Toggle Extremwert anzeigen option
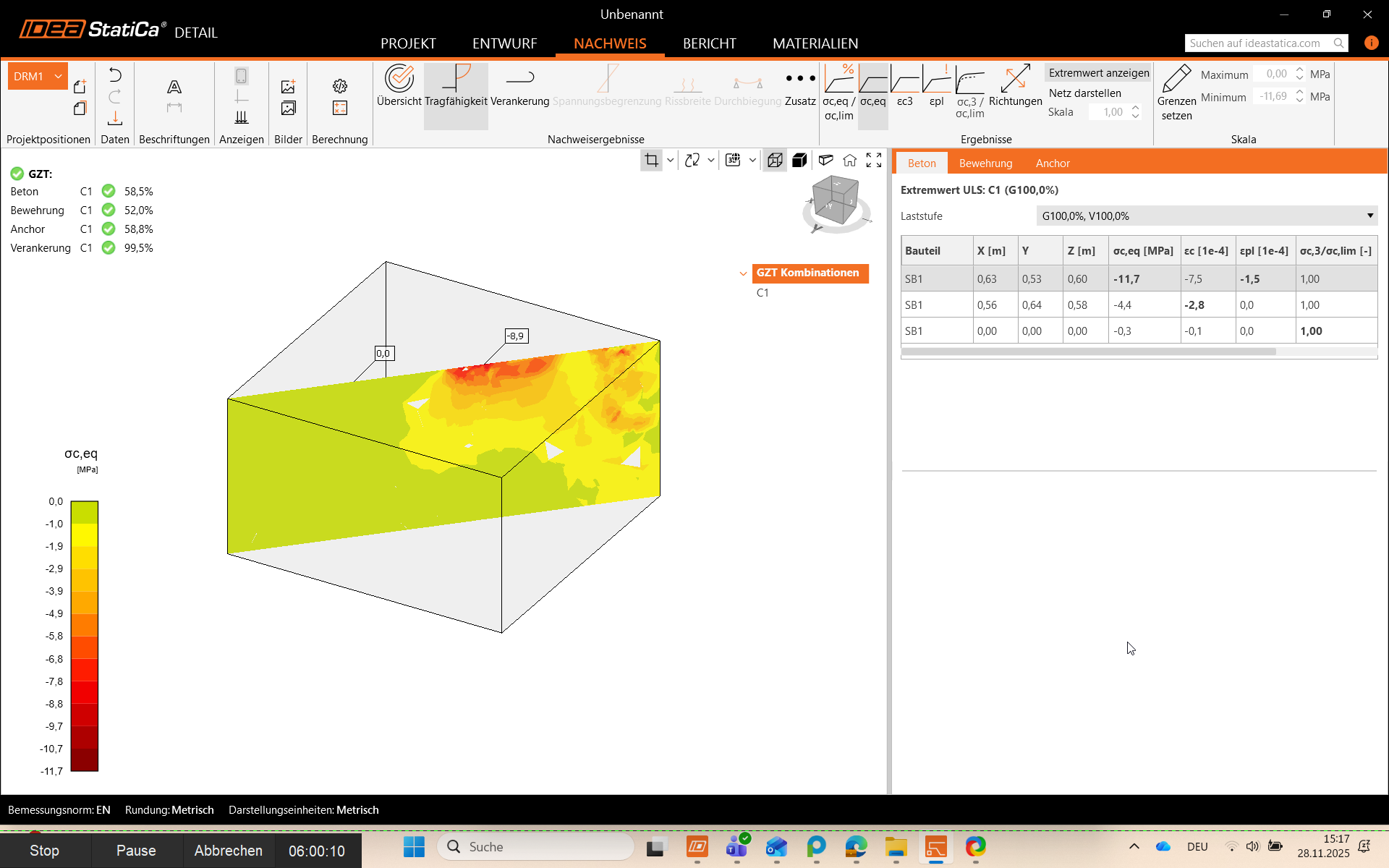 1098,73
